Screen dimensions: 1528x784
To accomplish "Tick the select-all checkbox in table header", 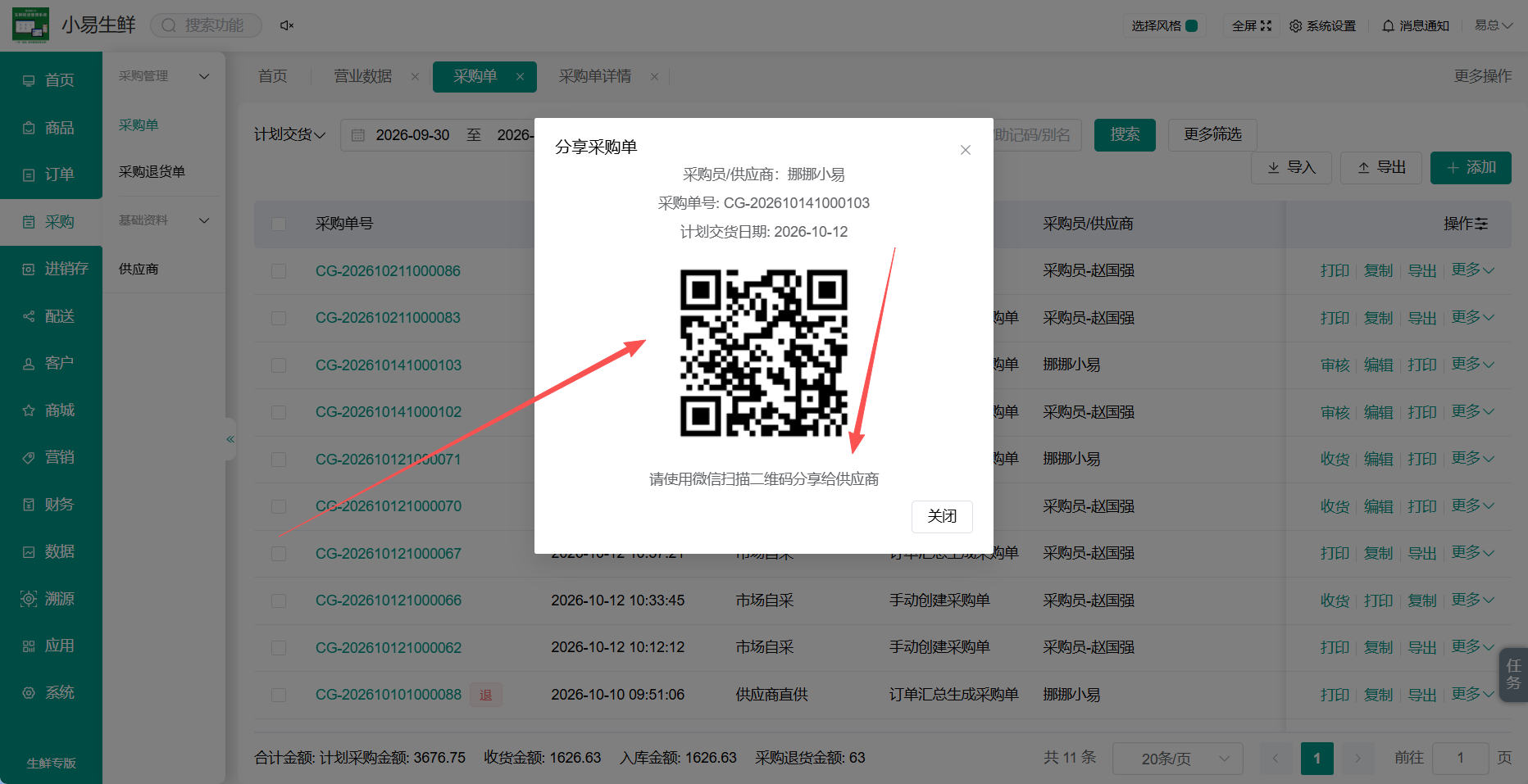I will 279,224.
